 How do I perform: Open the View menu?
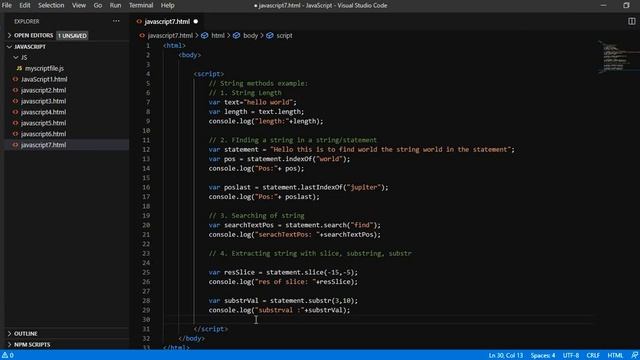pos(79,5)
